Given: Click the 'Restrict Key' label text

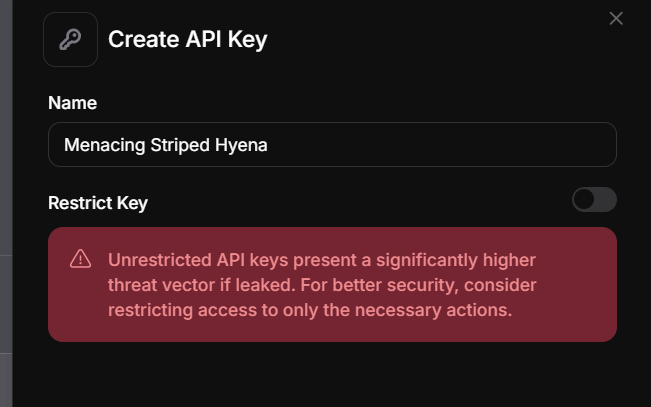Looking at the screenshot, I should coord(98,203).
